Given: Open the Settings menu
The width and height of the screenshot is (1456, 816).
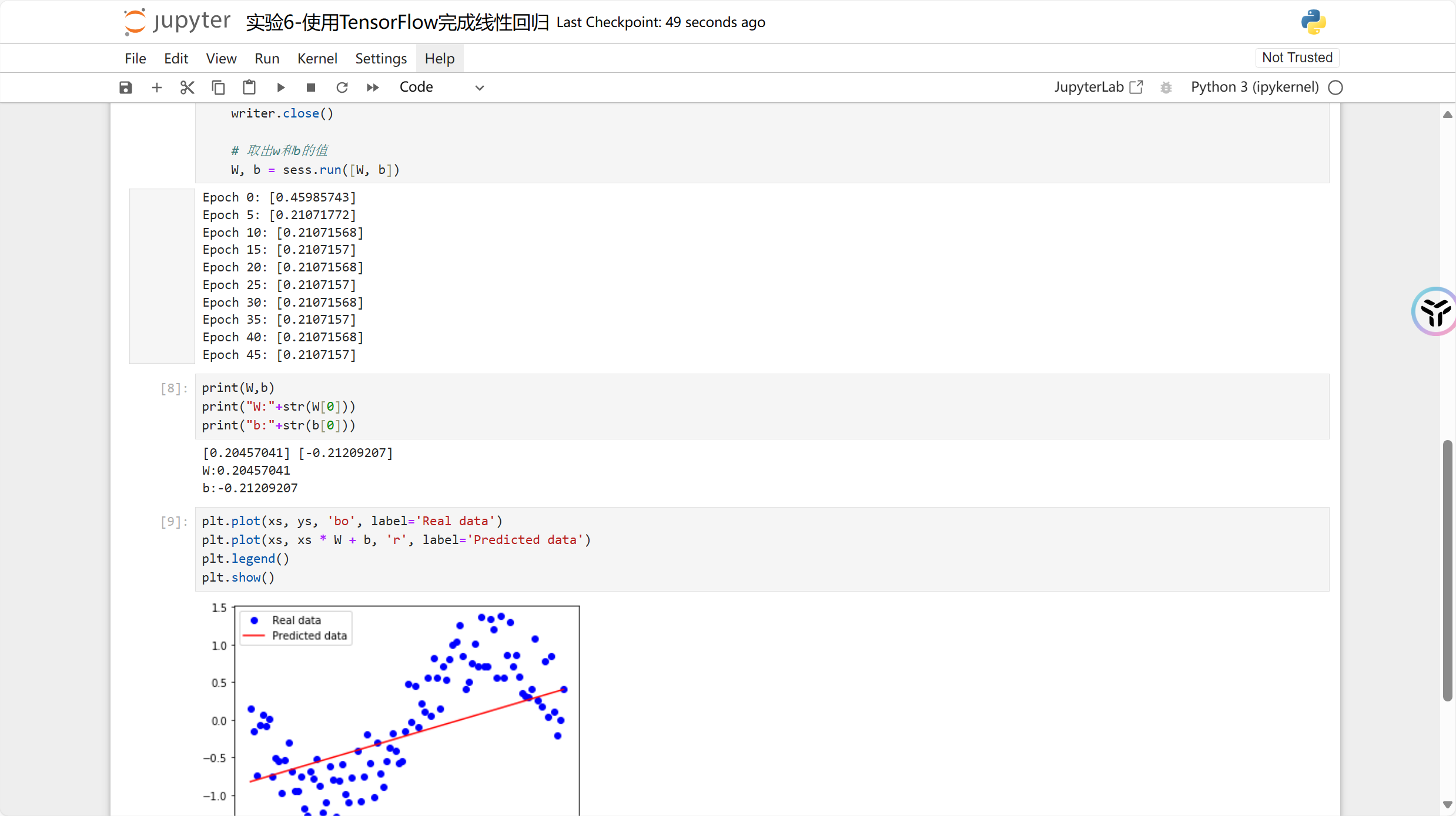Looking at the screenshot, I should tap(380, 58).
